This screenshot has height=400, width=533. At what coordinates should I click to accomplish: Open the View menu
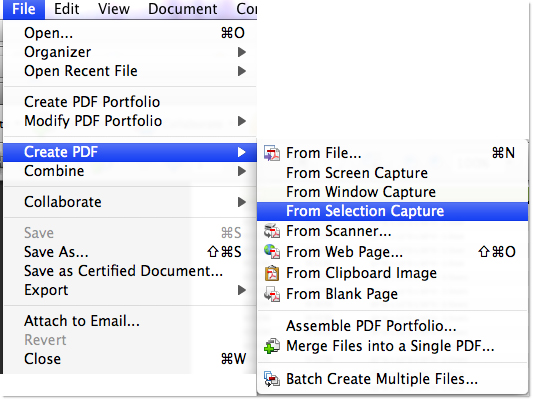114,9
